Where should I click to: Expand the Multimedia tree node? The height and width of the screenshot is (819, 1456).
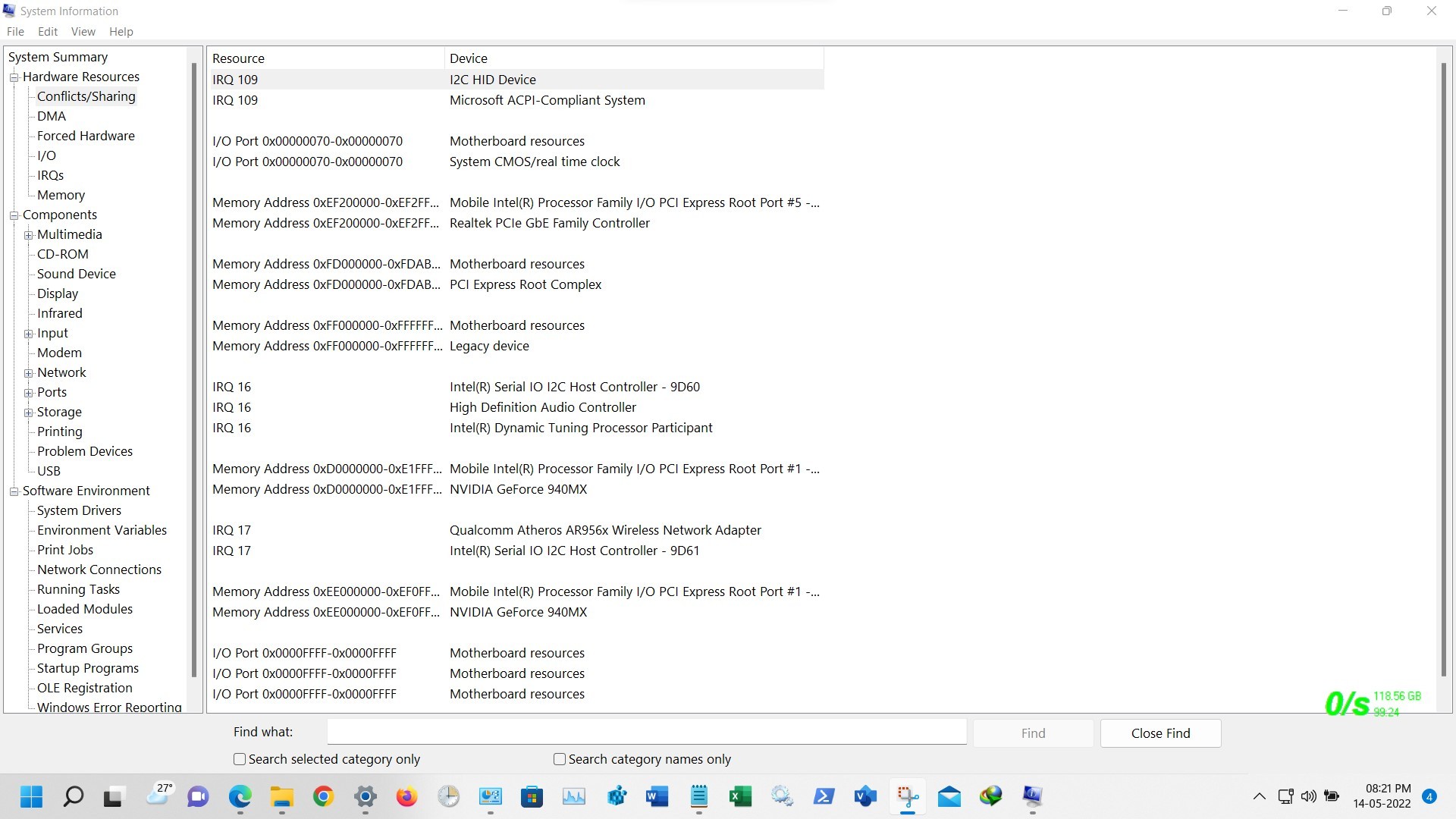28,235
